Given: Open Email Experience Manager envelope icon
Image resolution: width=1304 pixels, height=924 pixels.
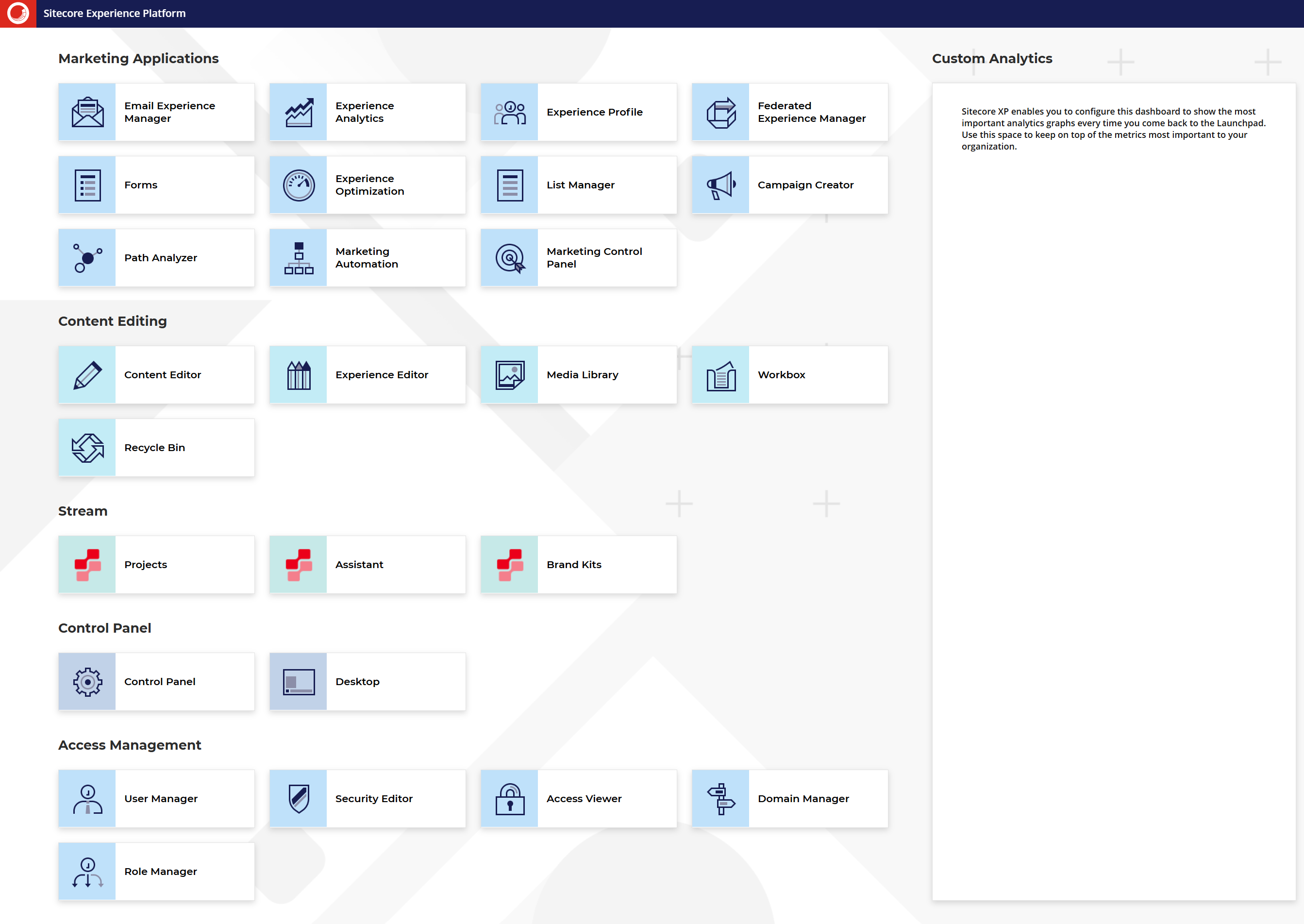Looking at the screenshot, I should (x=87, y=112).
